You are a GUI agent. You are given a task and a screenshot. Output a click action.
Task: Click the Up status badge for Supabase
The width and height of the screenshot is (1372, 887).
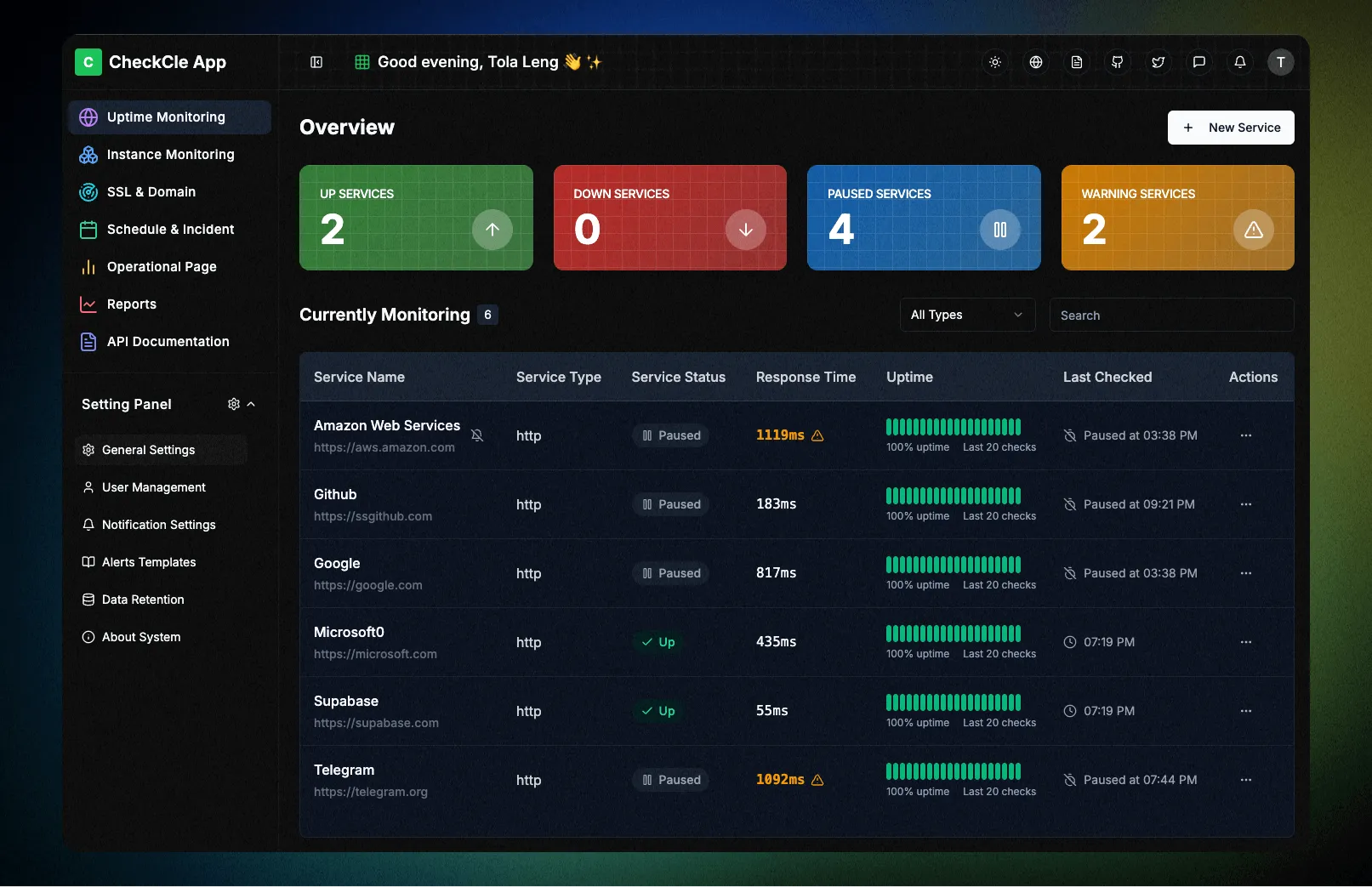[x=658, y=711]
